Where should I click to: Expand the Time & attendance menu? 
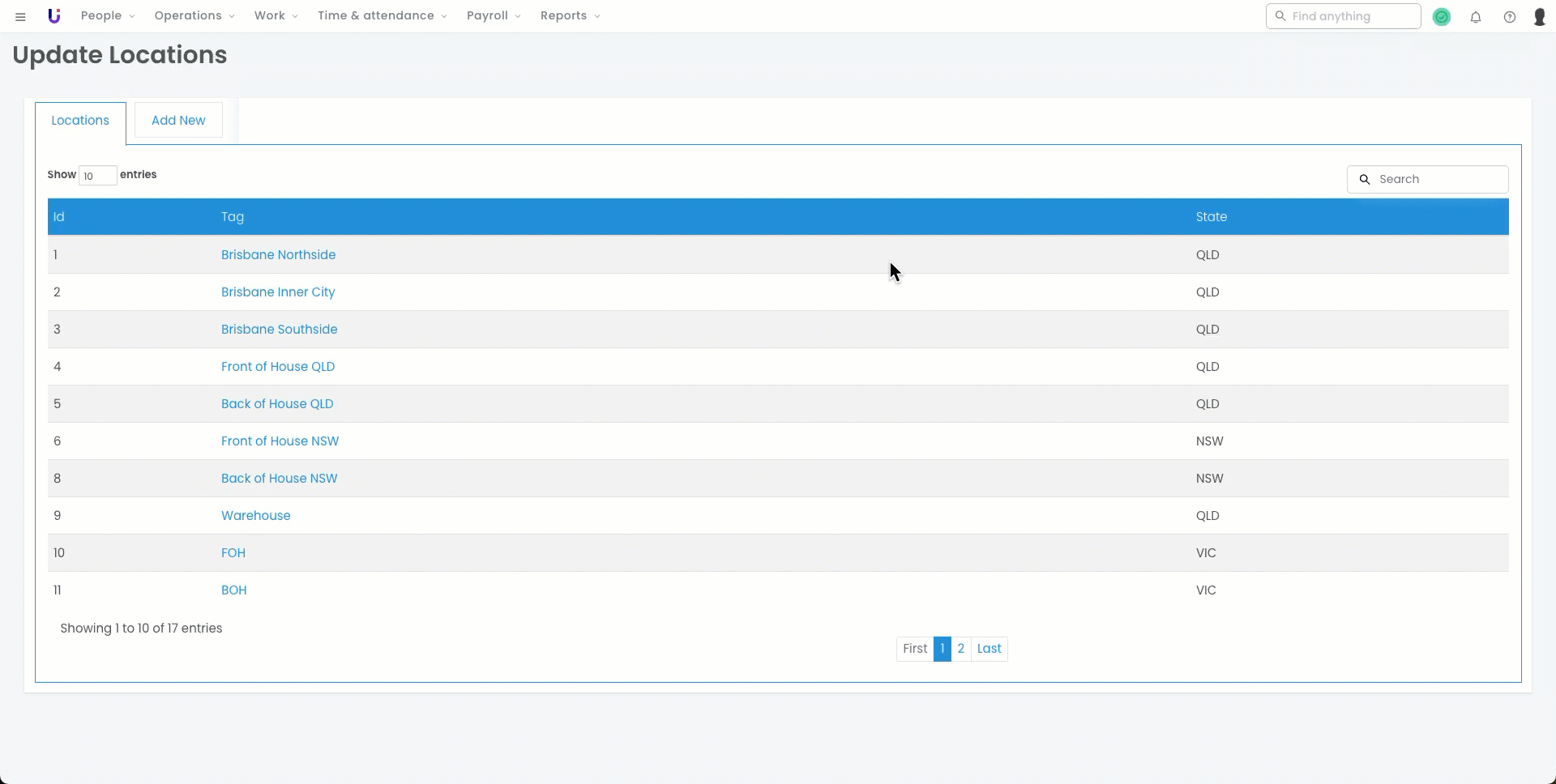tap(382, 16)
